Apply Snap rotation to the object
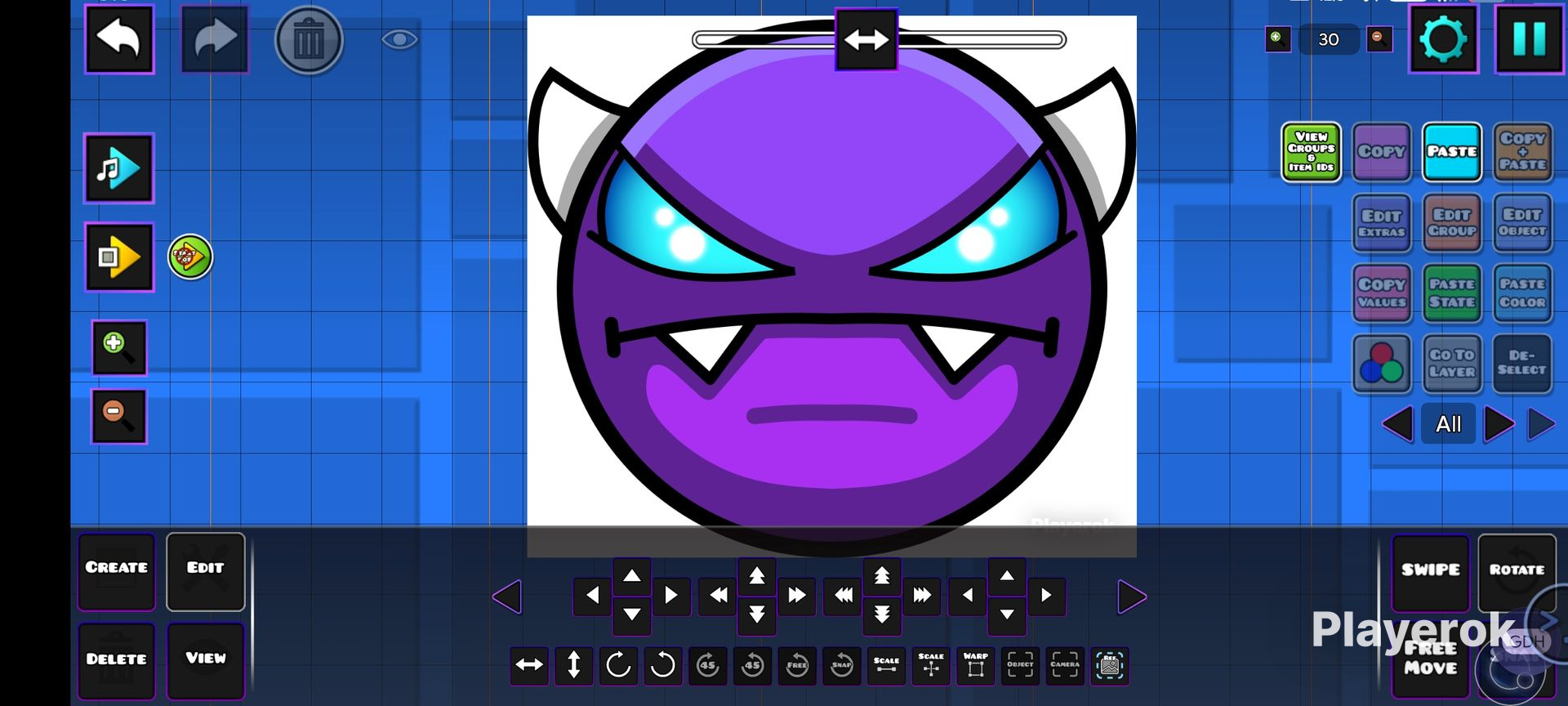Image resolution: width=1568 pixels, height=706 pixels. pos(842,665)
